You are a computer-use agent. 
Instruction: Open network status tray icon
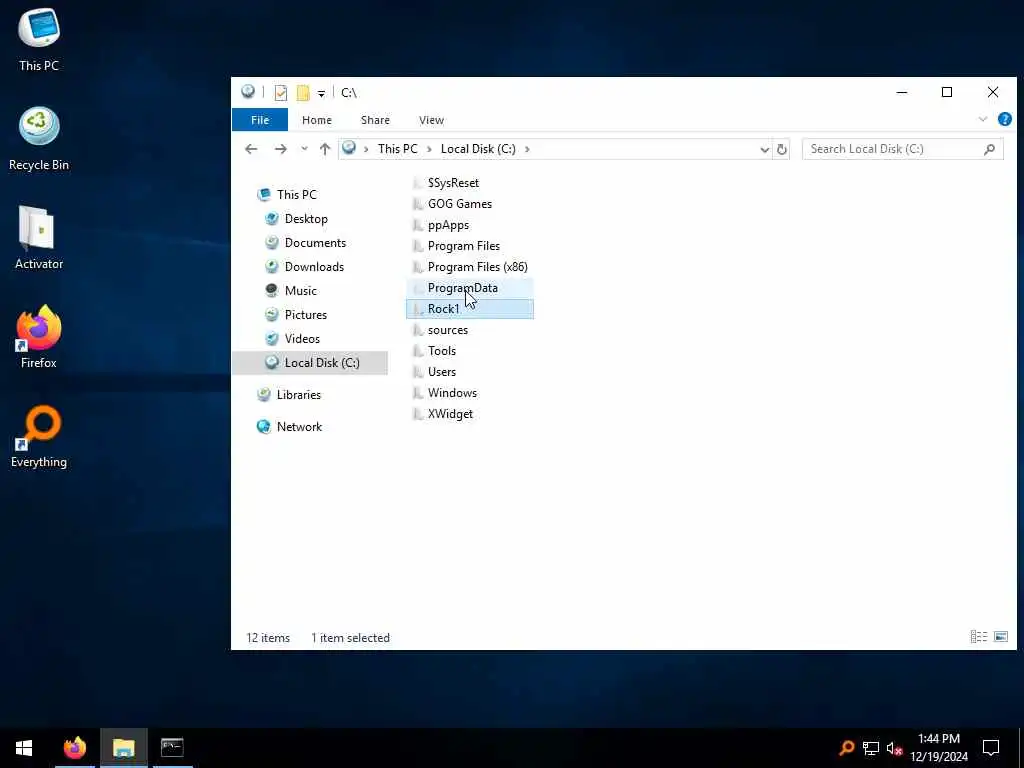(x=871, y=748)
